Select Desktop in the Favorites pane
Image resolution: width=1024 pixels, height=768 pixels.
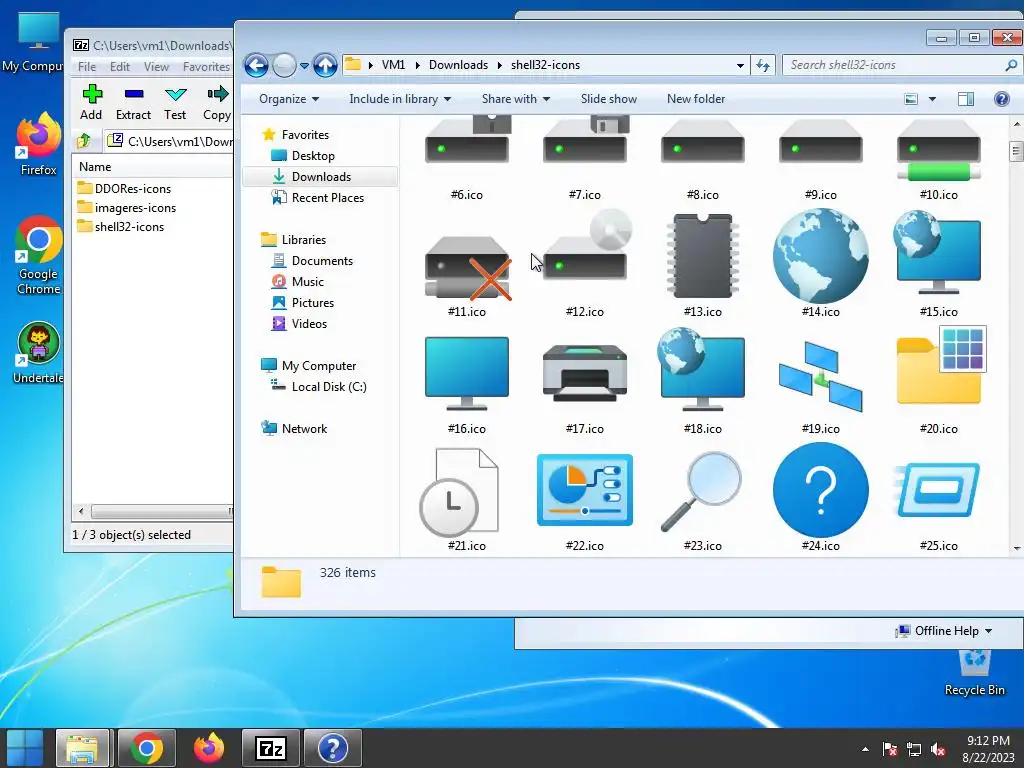[x=313, y=155]
